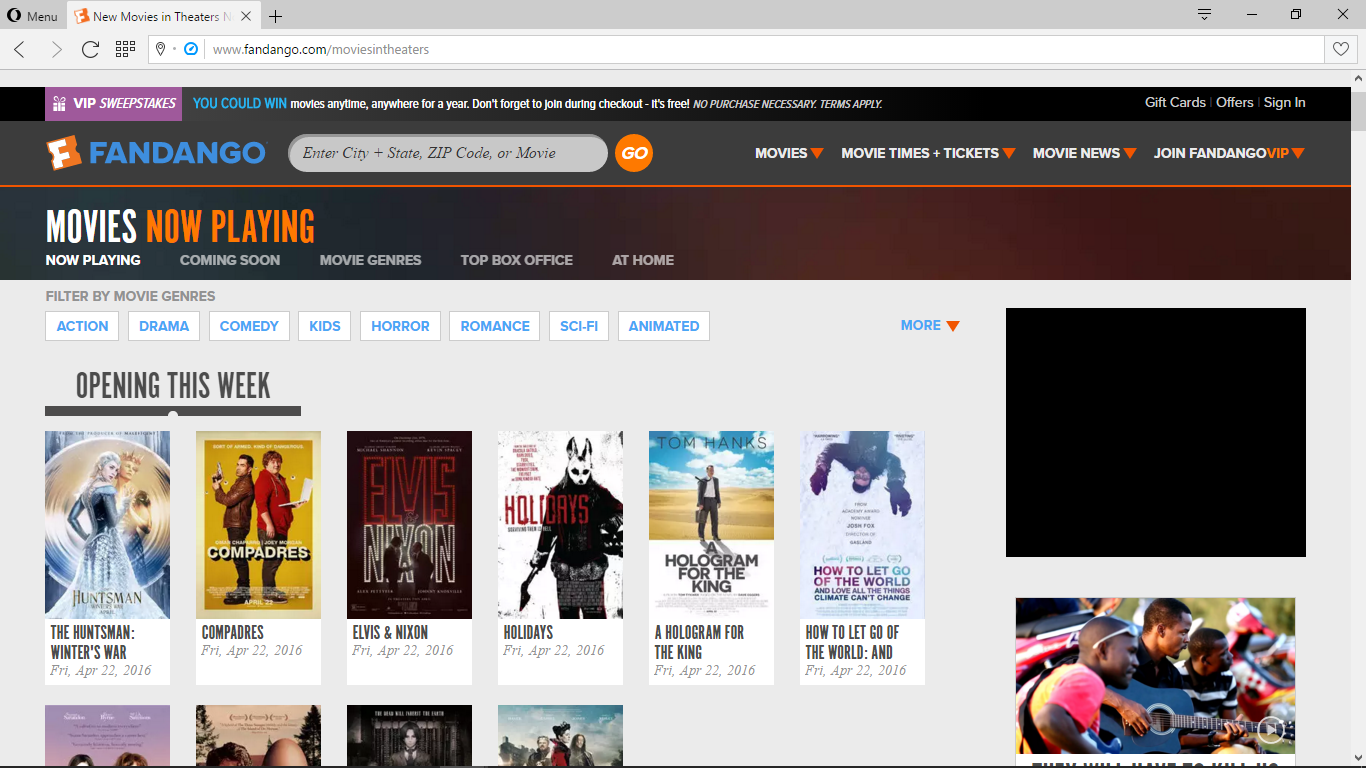Click the orange GO search button
The width and height of the screenshot is (1366, 768).
[x=634, y=153]
